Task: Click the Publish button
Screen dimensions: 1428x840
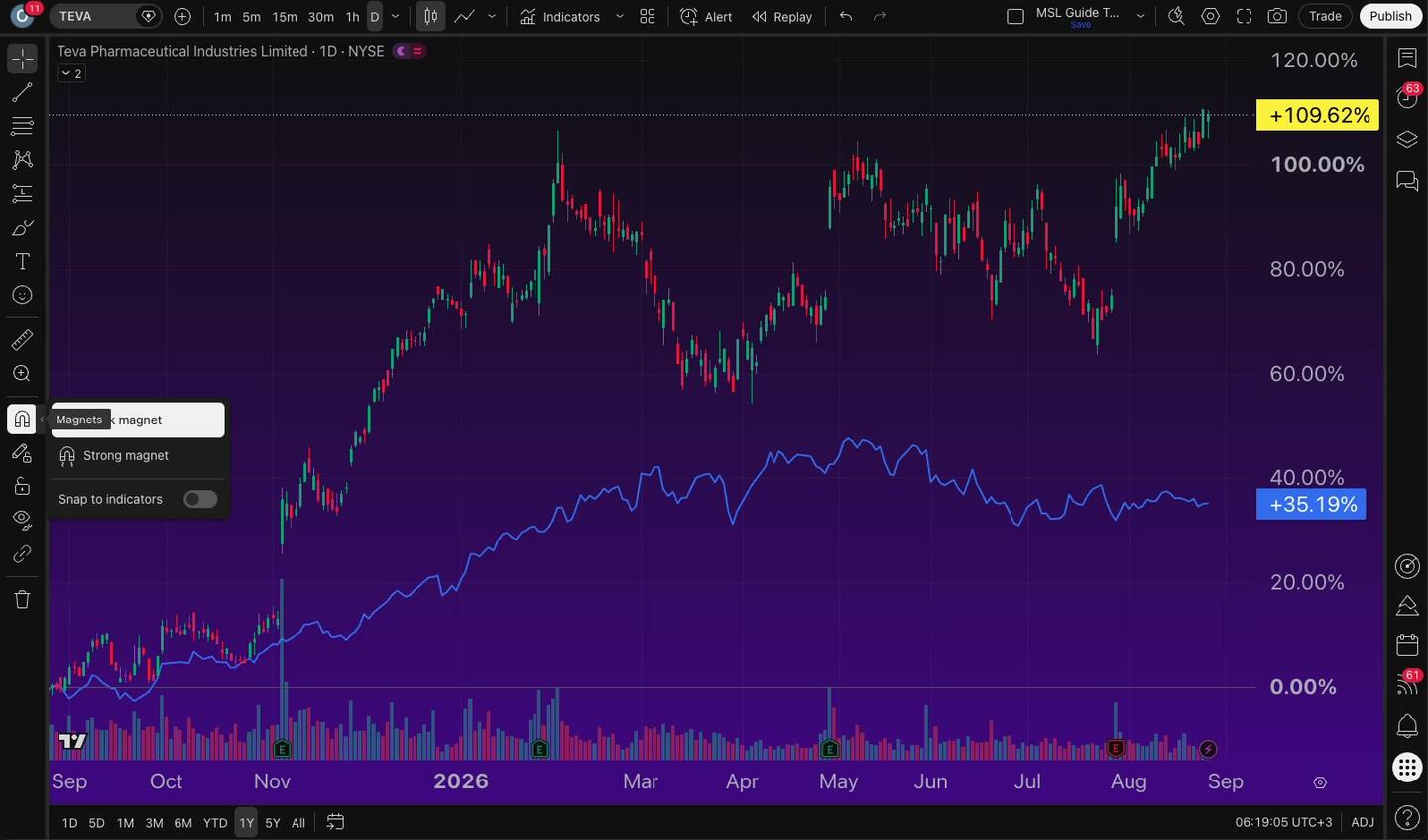Action: coord(1390,16)
